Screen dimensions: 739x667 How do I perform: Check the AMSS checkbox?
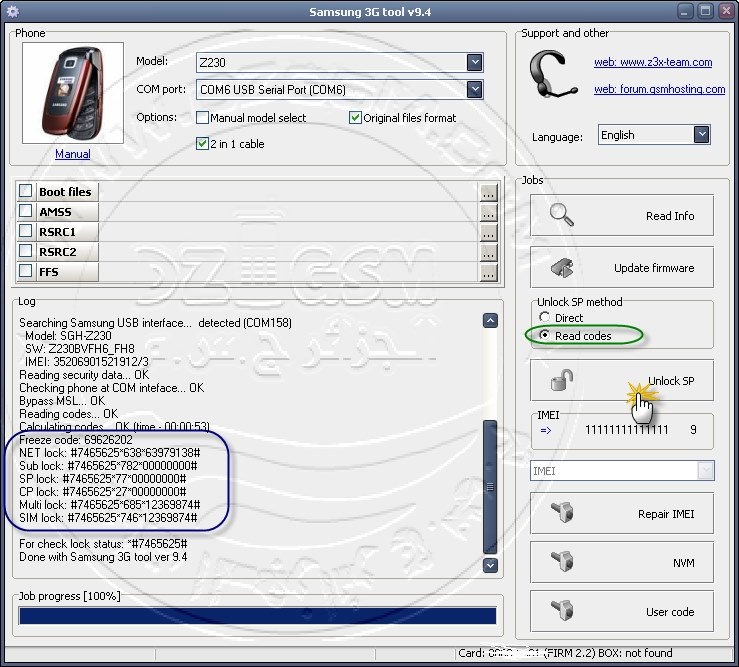coord(25,211)
